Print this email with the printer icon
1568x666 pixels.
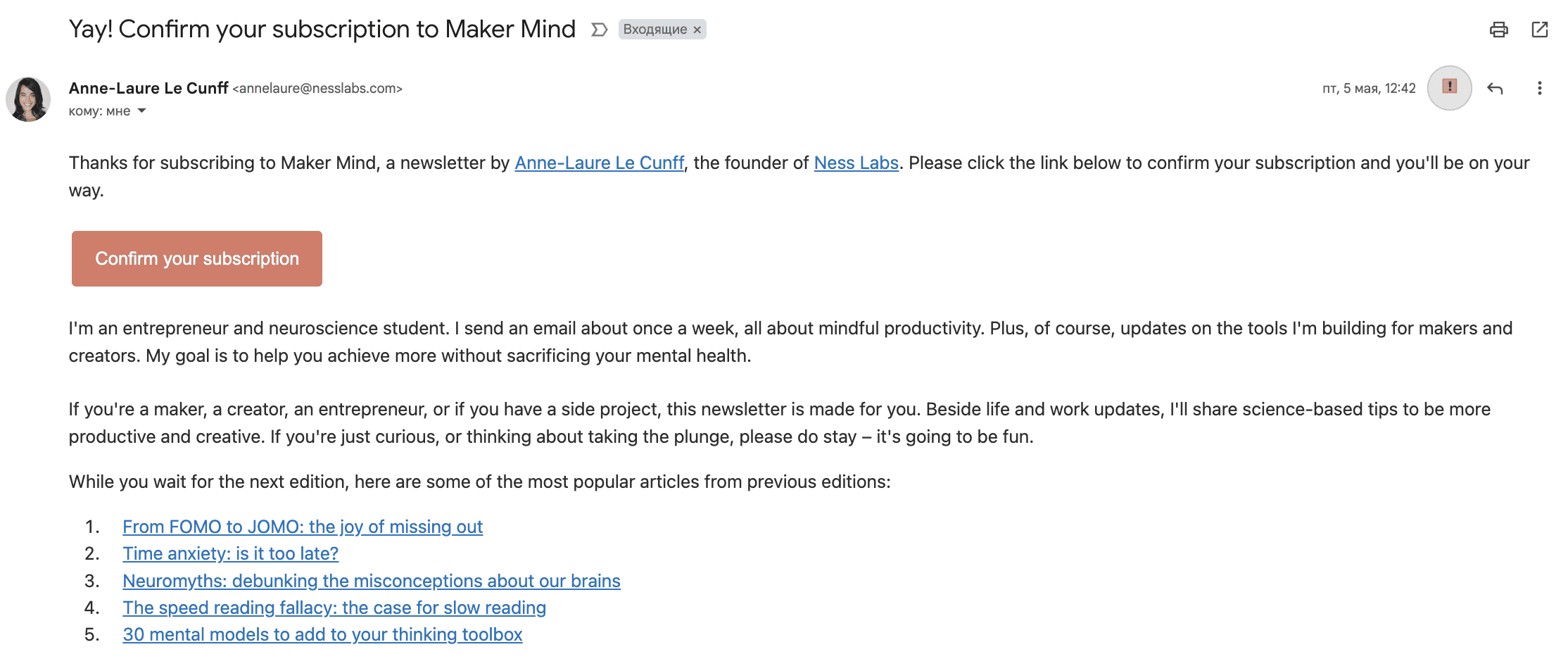(1498, 30)
